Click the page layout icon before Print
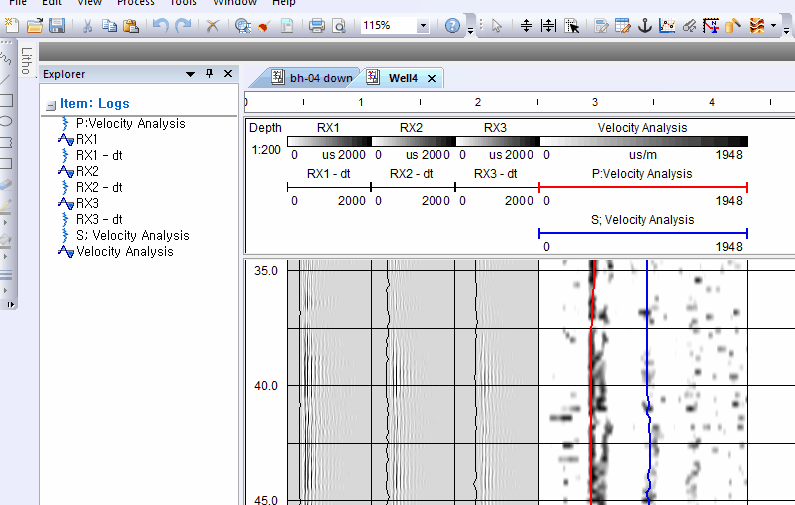Image resolution: width=795 pixels, height=505 pixels. pos(286,25)
